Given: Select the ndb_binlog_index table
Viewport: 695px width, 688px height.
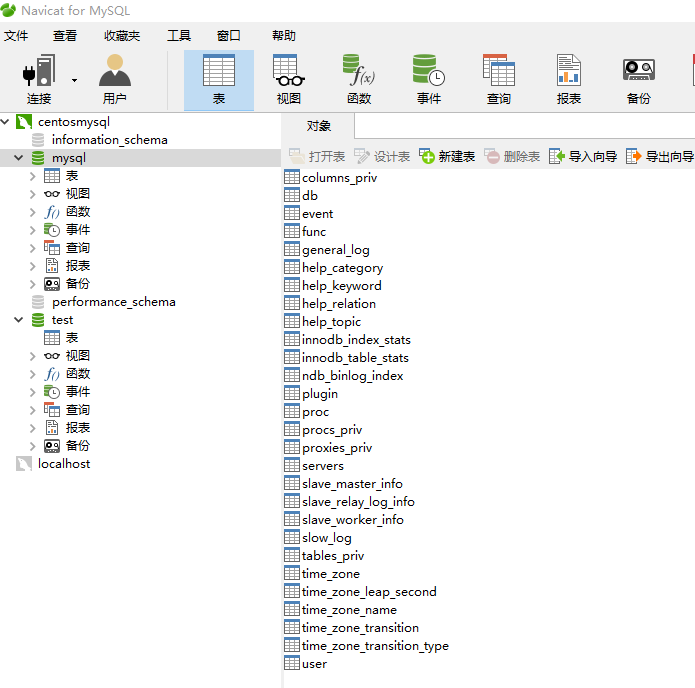Looking at the screenshot, I should coord(352,375).
